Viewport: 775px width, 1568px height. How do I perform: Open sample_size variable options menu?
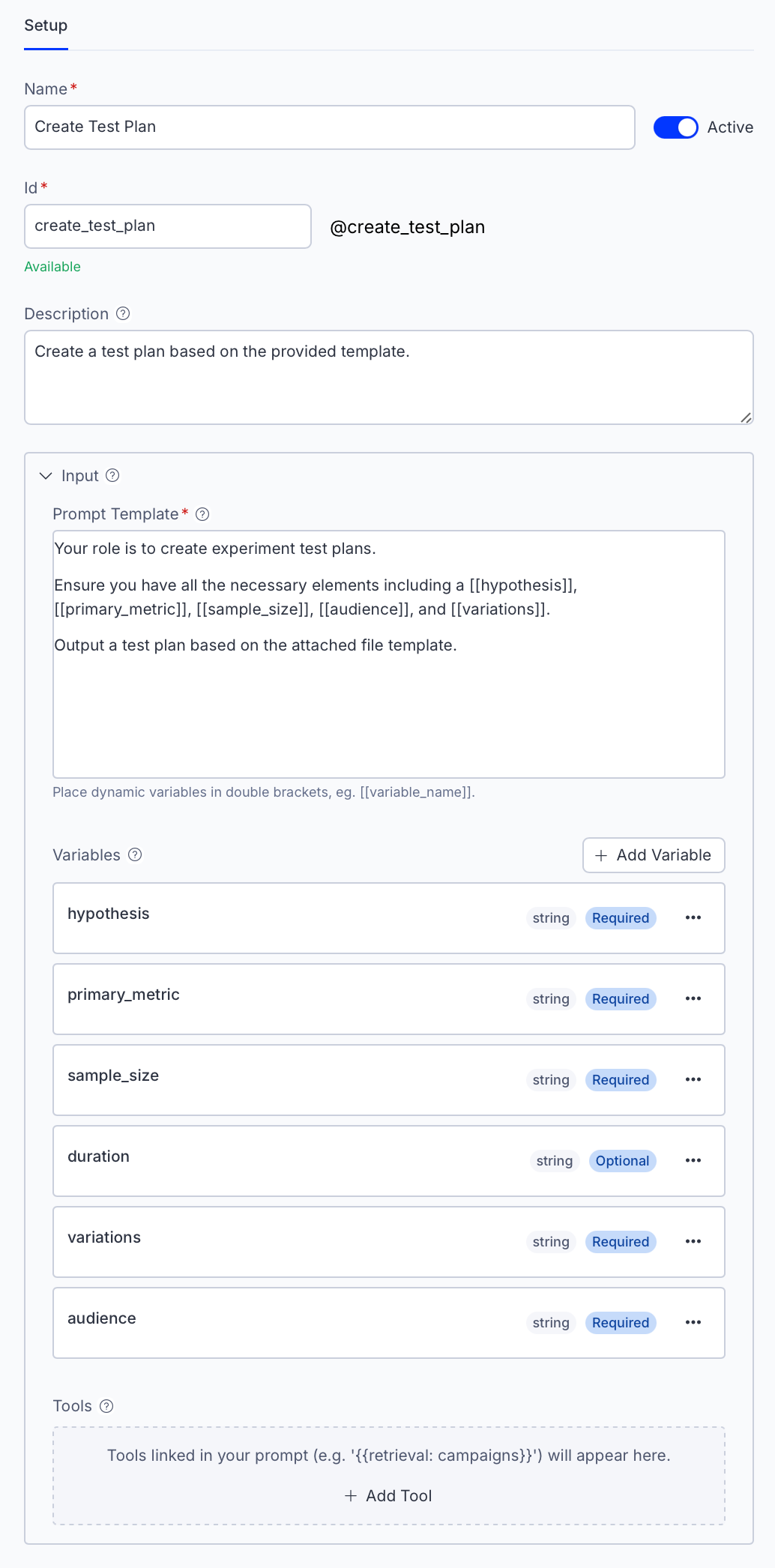[x=693, y=1080]
